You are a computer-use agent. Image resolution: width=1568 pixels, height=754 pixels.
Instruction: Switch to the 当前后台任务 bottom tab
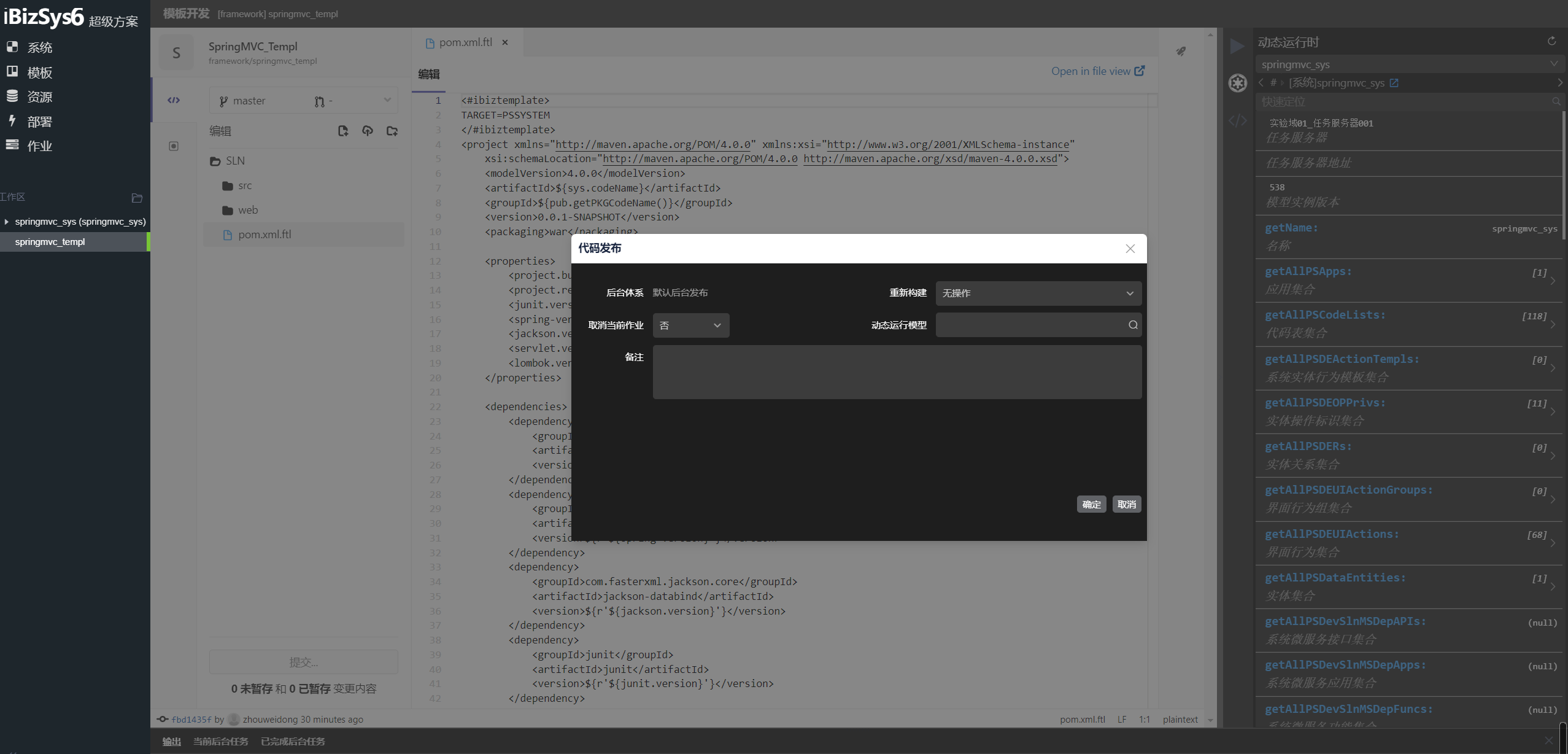220,742
